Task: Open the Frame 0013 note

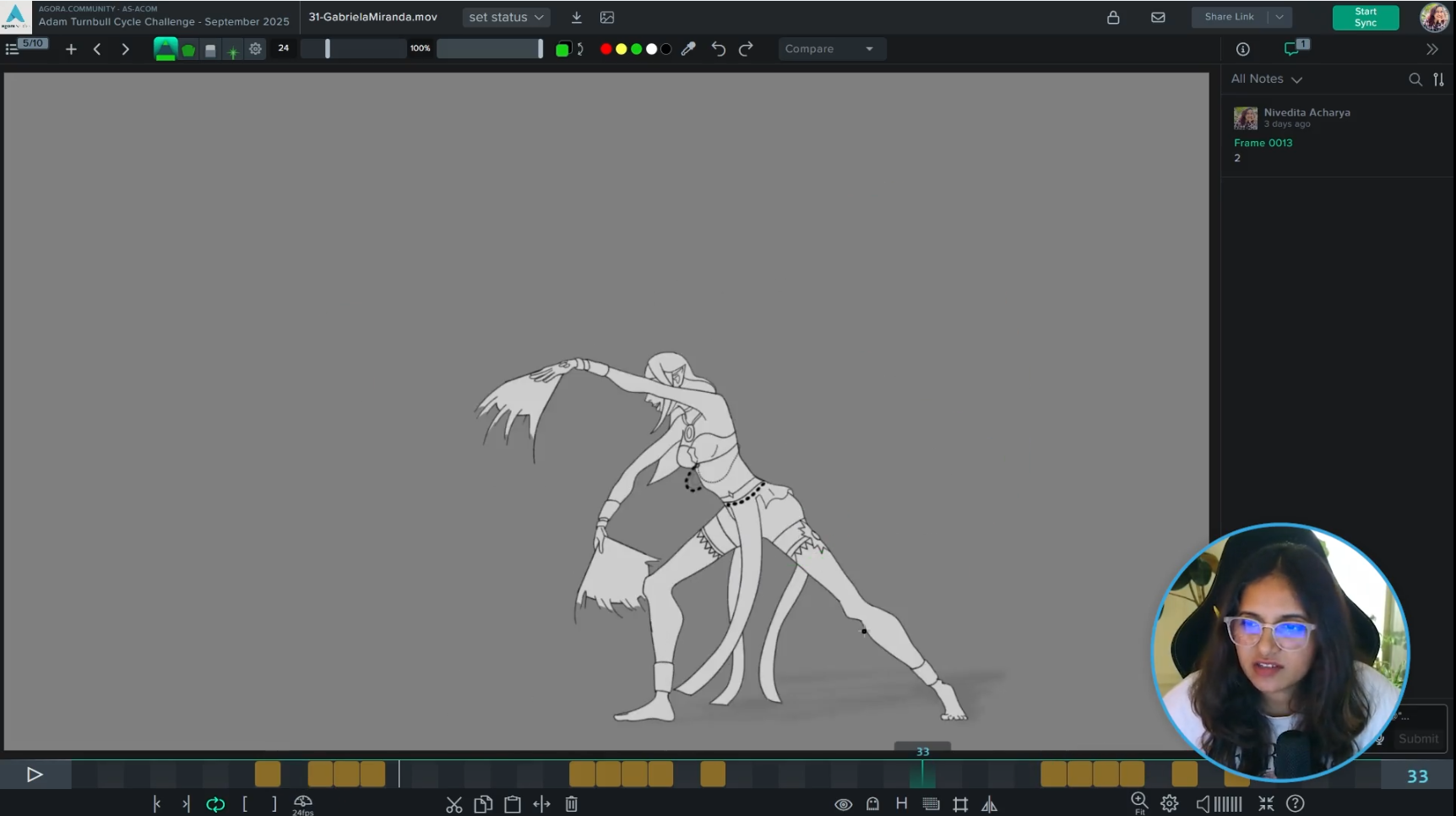Action: (1263, 143)
